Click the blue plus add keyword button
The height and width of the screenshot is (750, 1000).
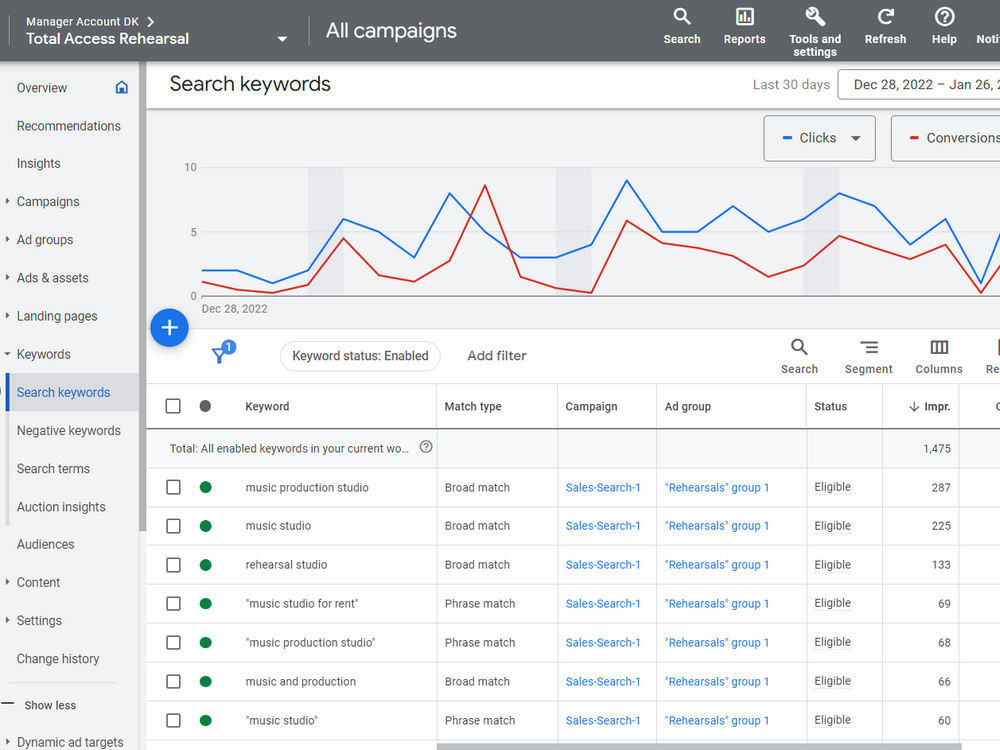click(170, 328)
